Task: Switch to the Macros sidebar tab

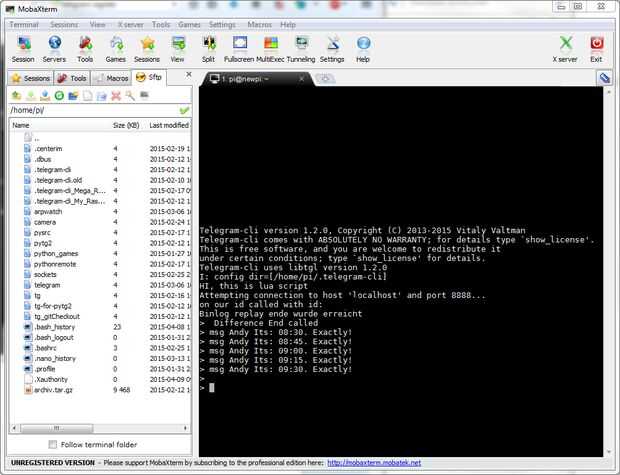Action: click(112, 78)
